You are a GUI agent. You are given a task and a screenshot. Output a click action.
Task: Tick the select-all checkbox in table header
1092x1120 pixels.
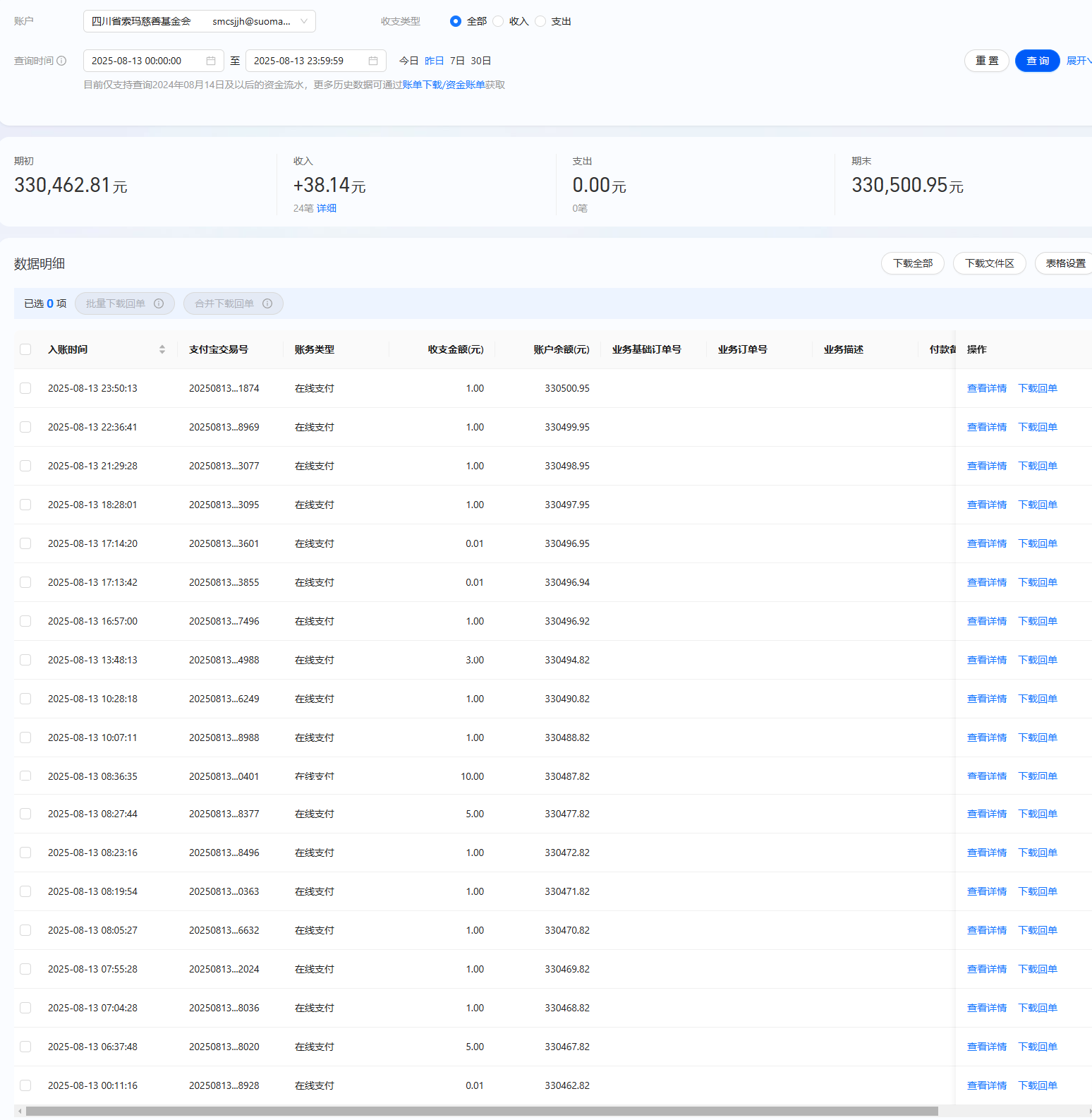25,349
